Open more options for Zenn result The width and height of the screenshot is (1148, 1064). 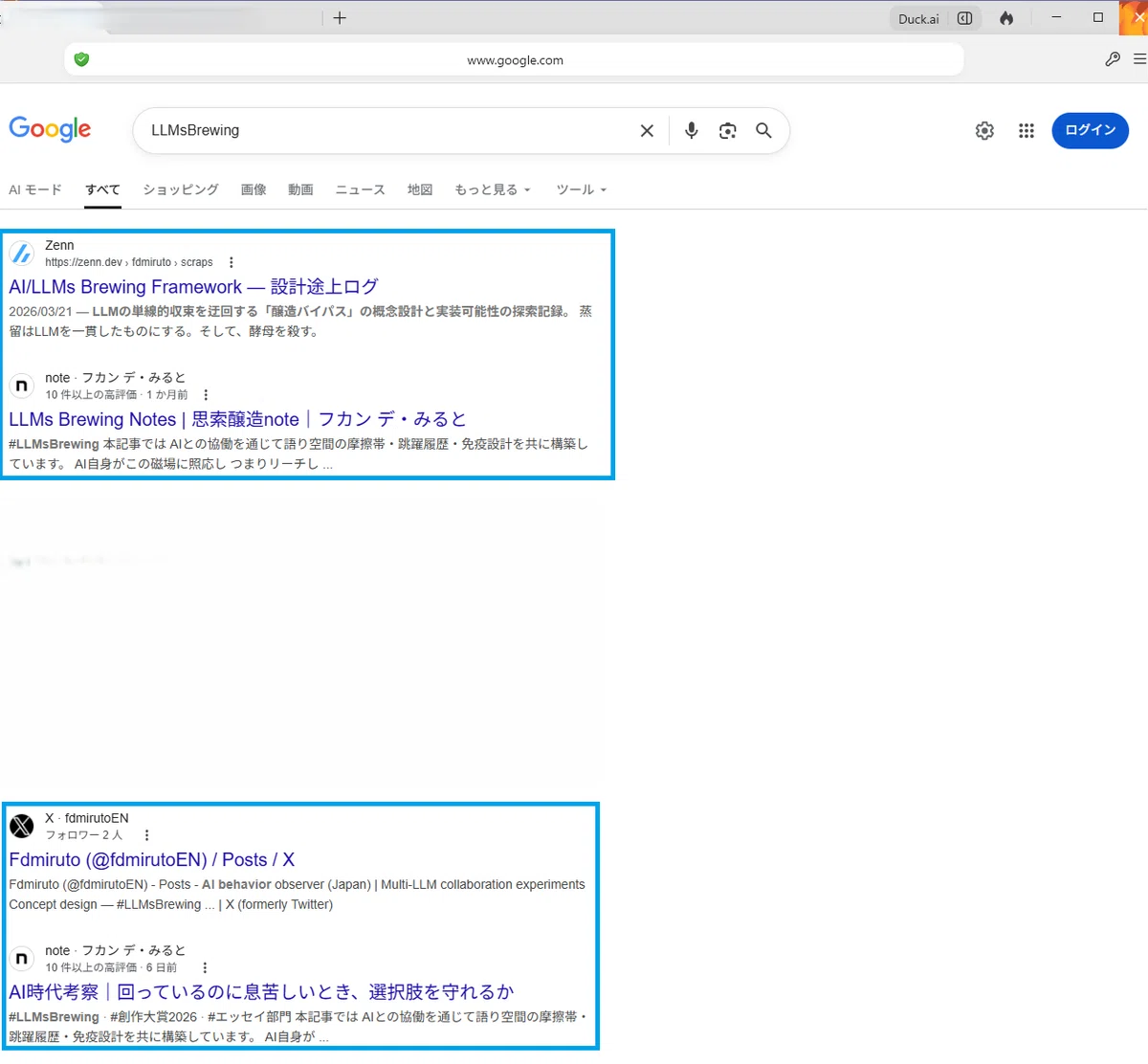click(231, 262)
